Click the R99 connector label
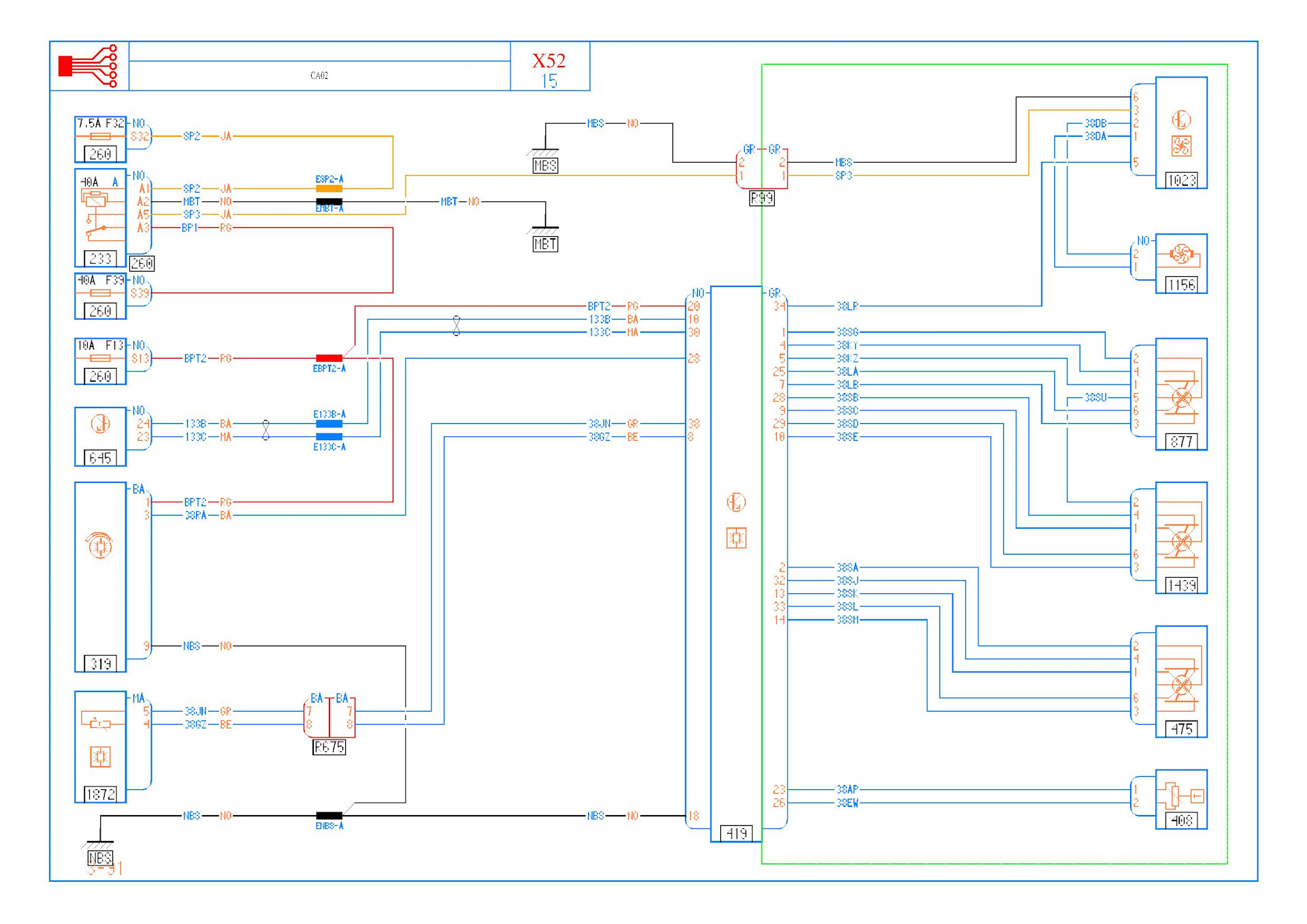The width and height of the screenshot is (1307, 924). click(x=761, y=198)
